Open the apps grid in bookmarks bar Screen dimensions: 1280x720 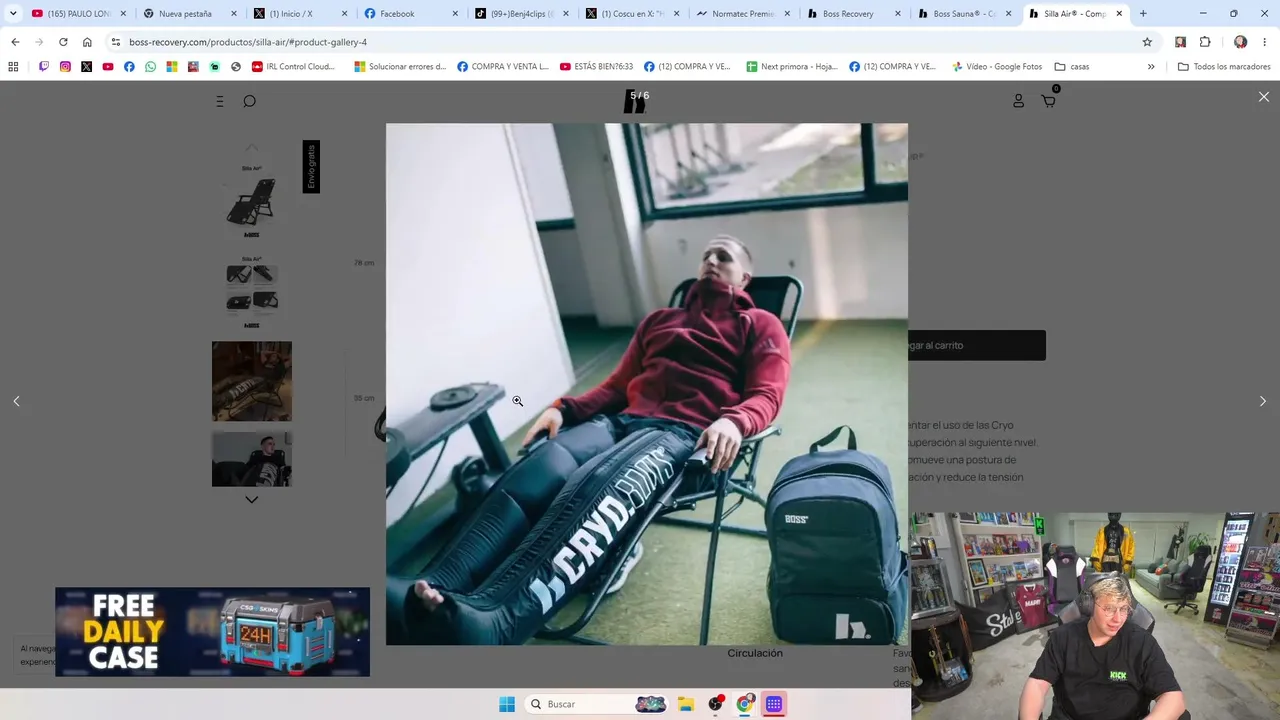point(13,67)
